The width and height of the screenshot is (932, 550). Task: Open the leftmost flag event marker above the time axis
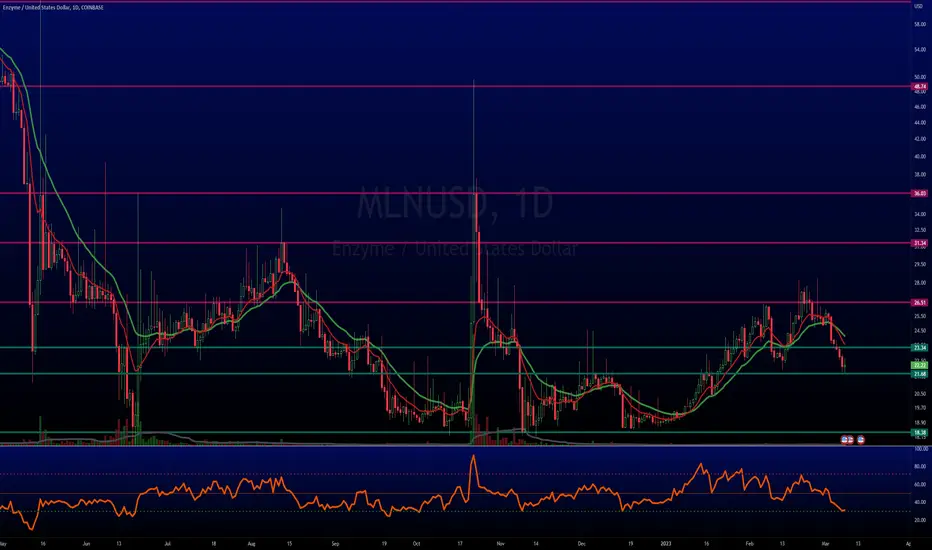[845, 440]
